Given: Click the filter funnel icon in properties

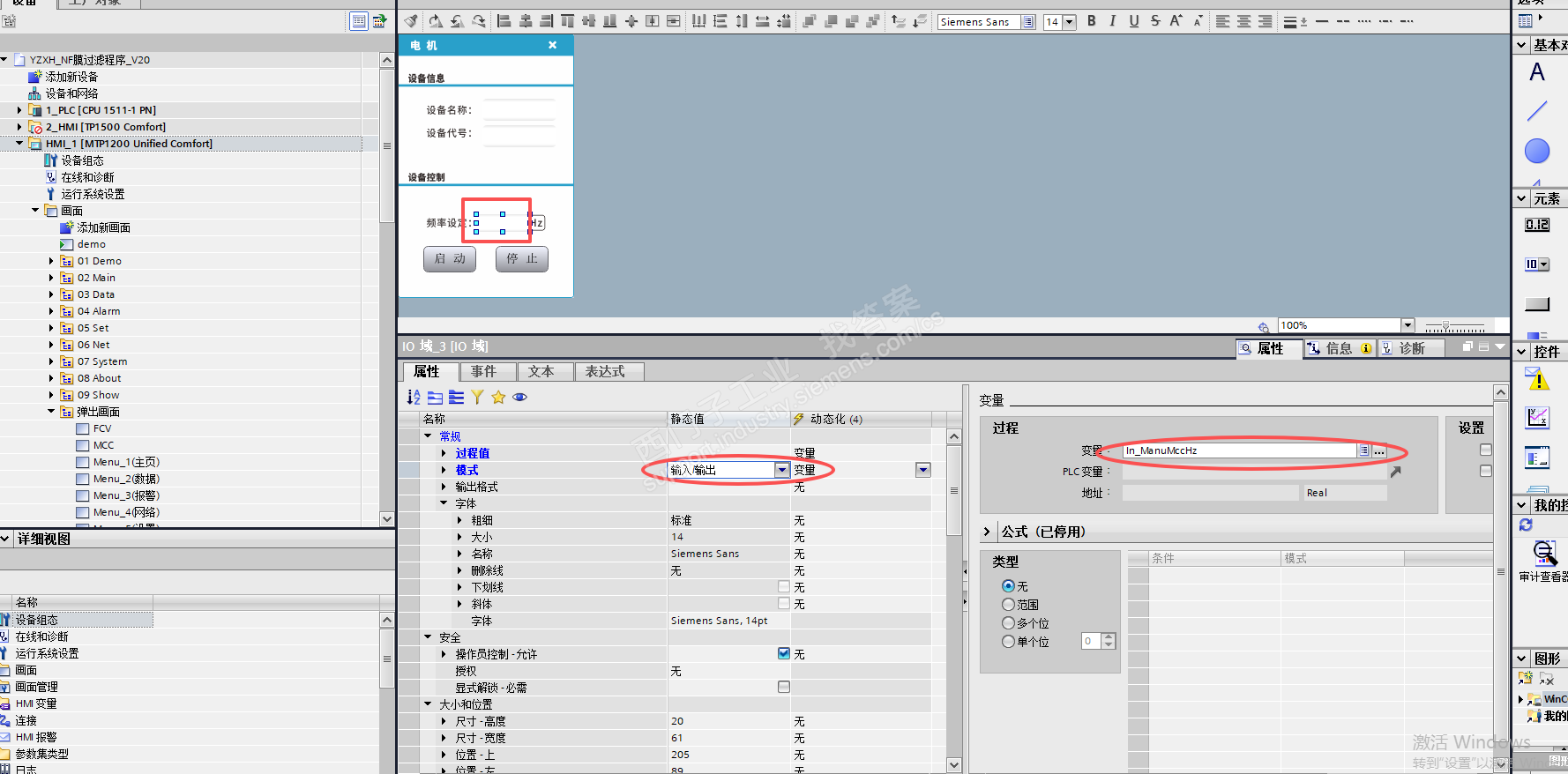Looking at the screenshot, I should (477, 398).
